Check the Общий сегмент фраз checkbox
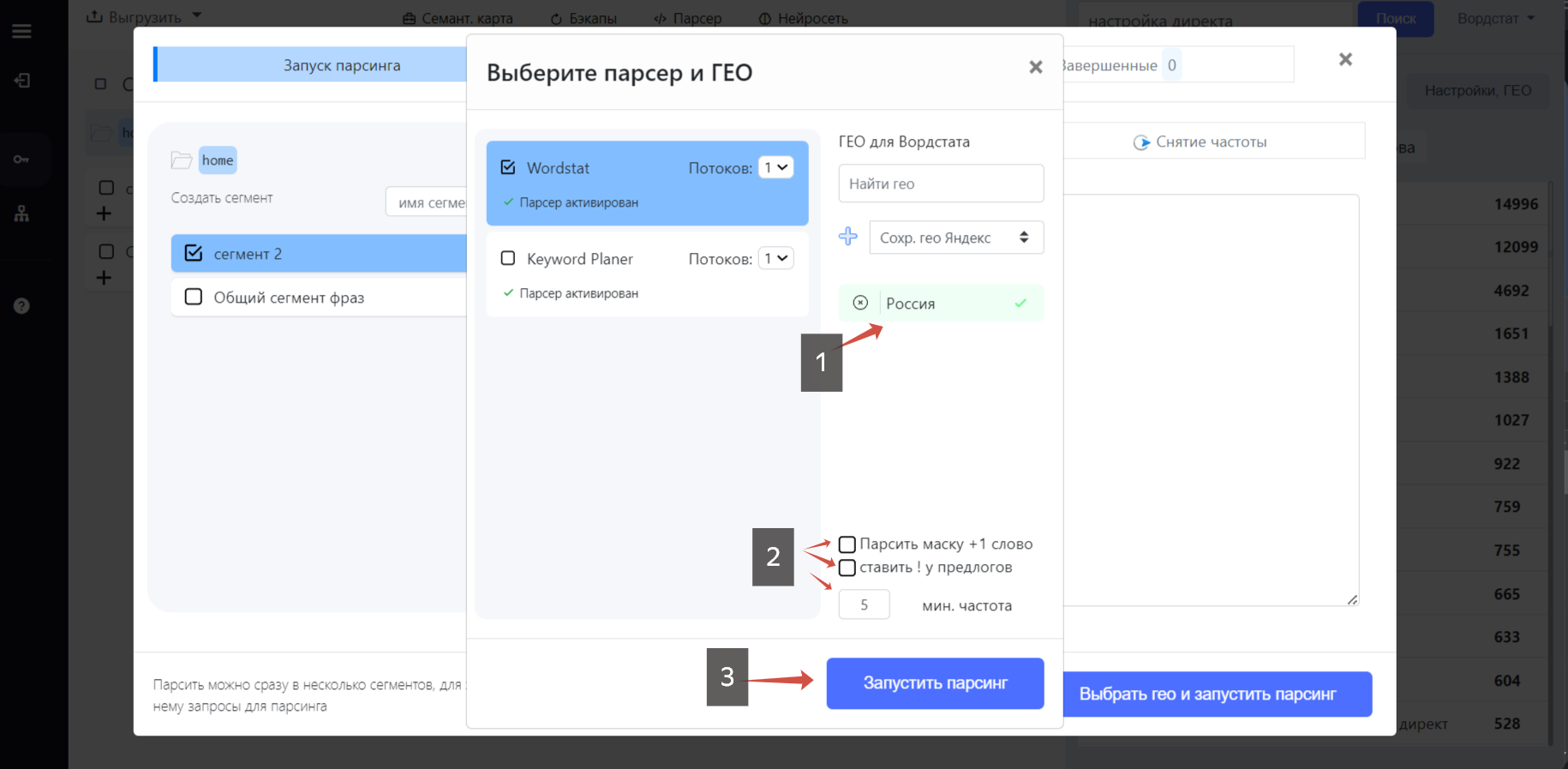The width and height of the screenshot is (1568, 769). tap(194, 297)
